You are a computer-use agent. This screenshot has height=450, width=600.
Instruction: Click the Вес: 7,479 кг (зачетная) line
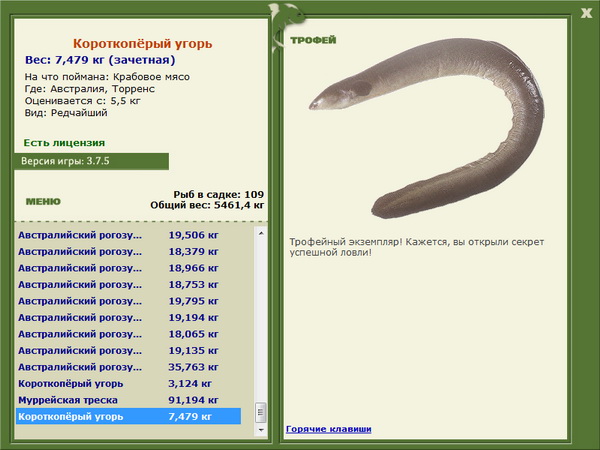coord(100,60)
